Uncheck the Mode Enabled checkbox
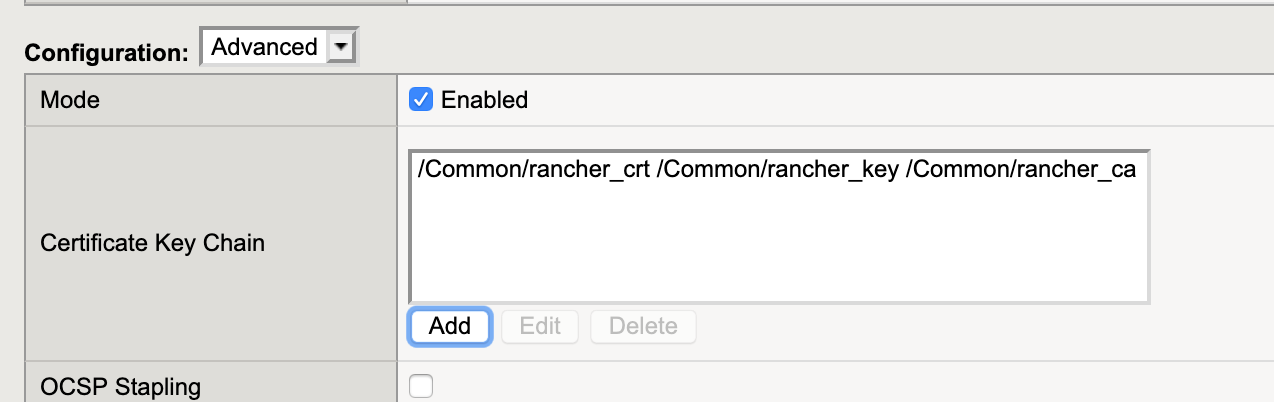The image size is (1274, 402). coord(421,99)
